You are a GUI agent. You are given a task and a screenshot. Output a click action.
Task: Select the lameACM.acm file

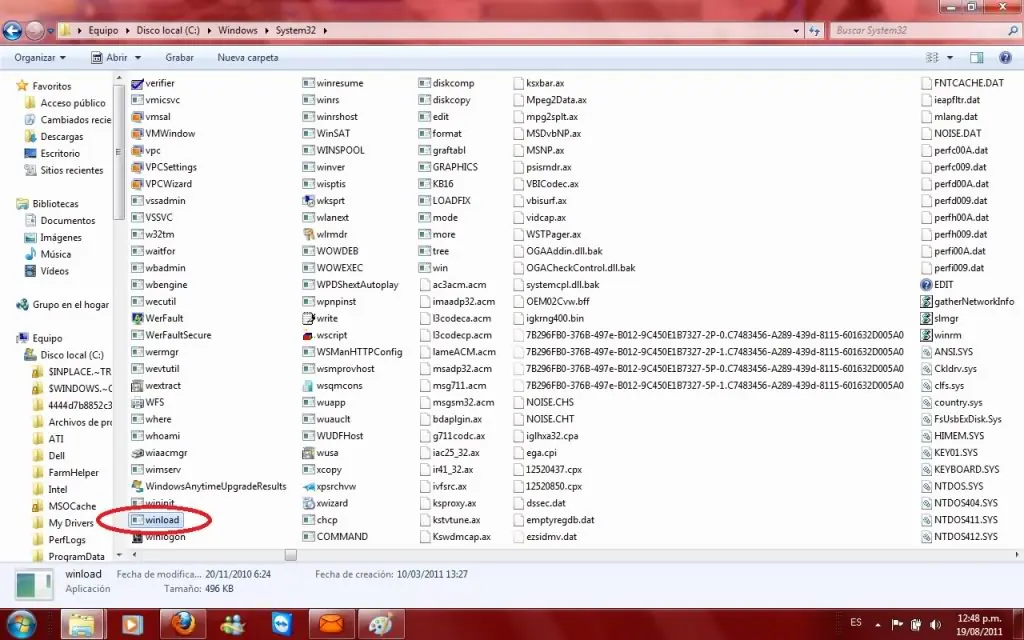(456, 352)
